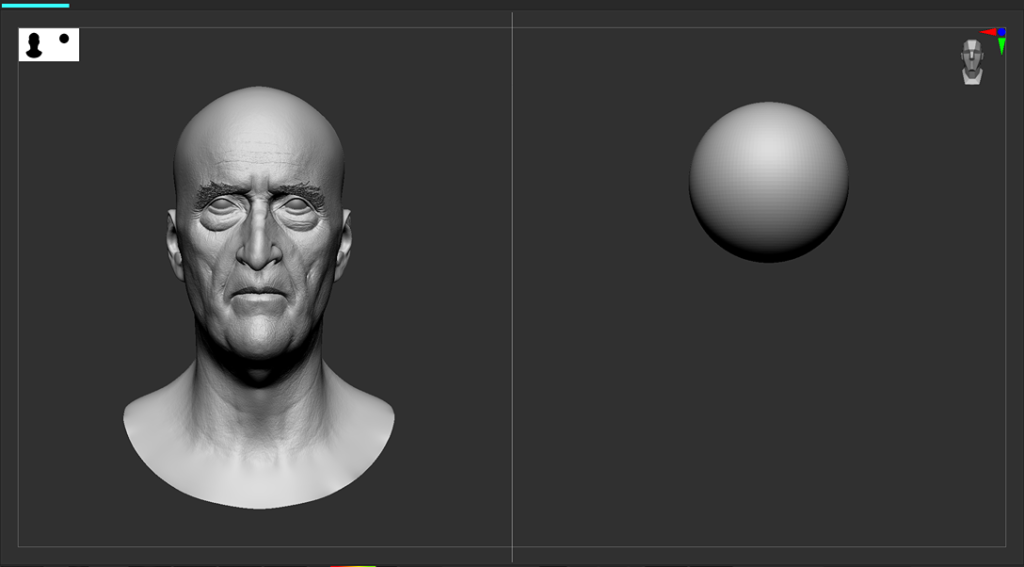Click the blue Z axis indicator

point(1002,32)
